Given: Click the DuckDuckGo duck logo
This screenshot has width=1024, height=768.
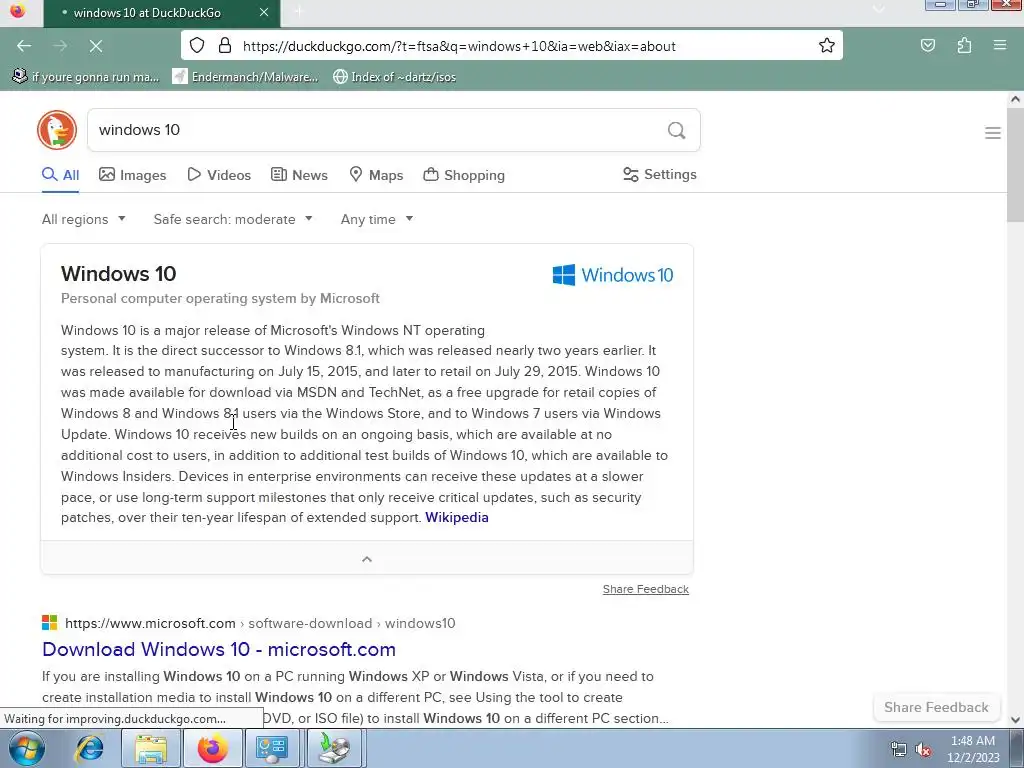Looking at the screenshot, I should (57, 130).
